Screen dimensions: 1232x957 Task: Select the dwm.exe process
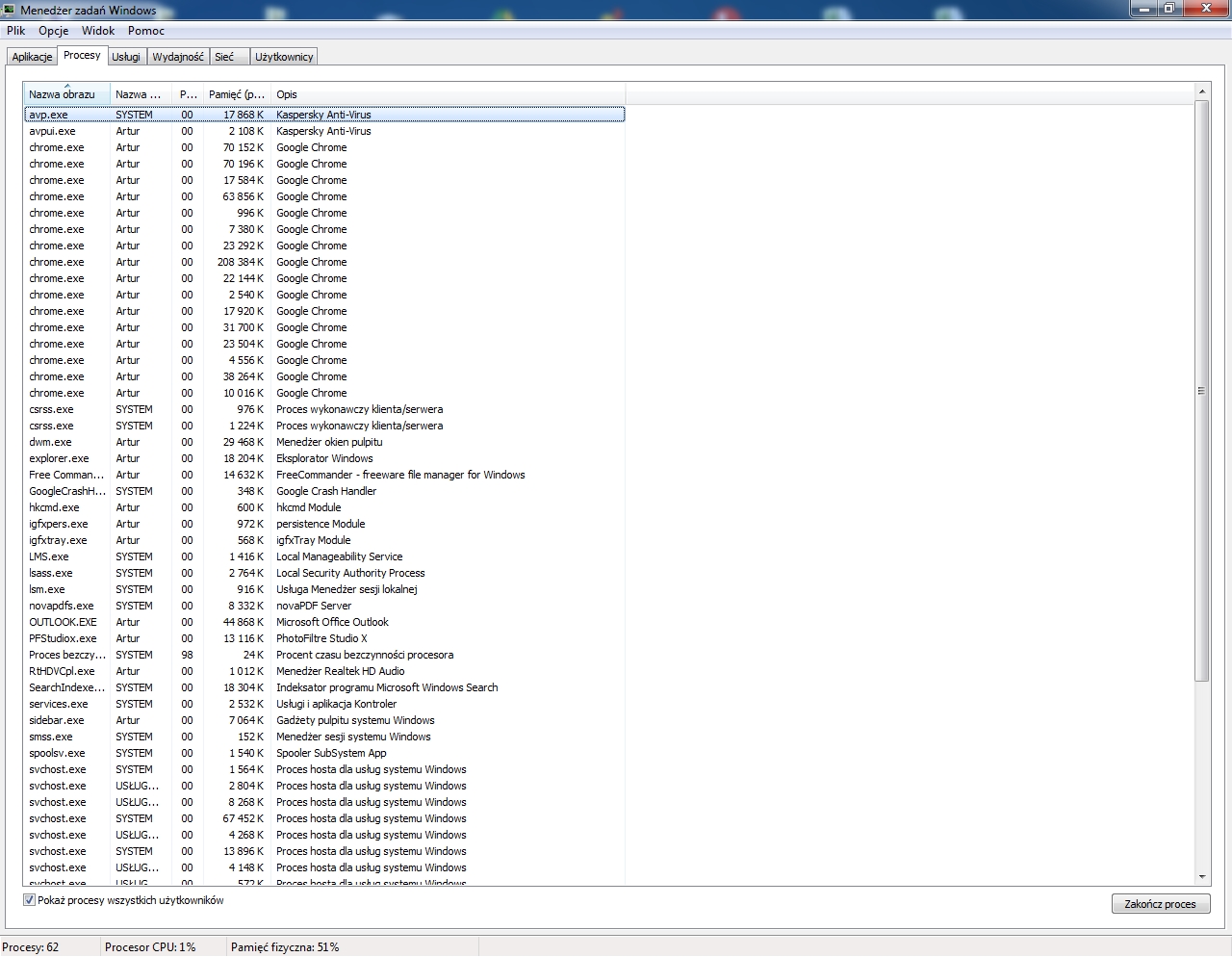coord(324,442)
